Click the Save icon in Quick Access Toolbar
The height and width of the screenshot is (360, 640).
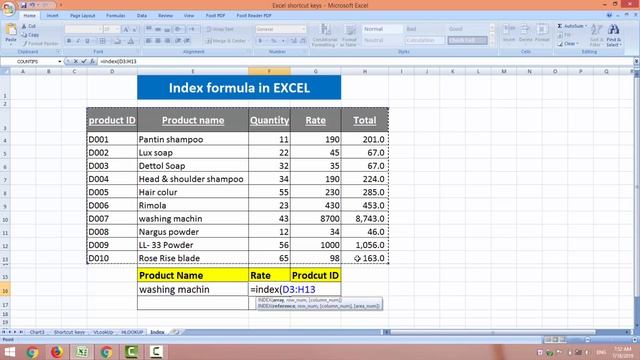click(24, 5)
